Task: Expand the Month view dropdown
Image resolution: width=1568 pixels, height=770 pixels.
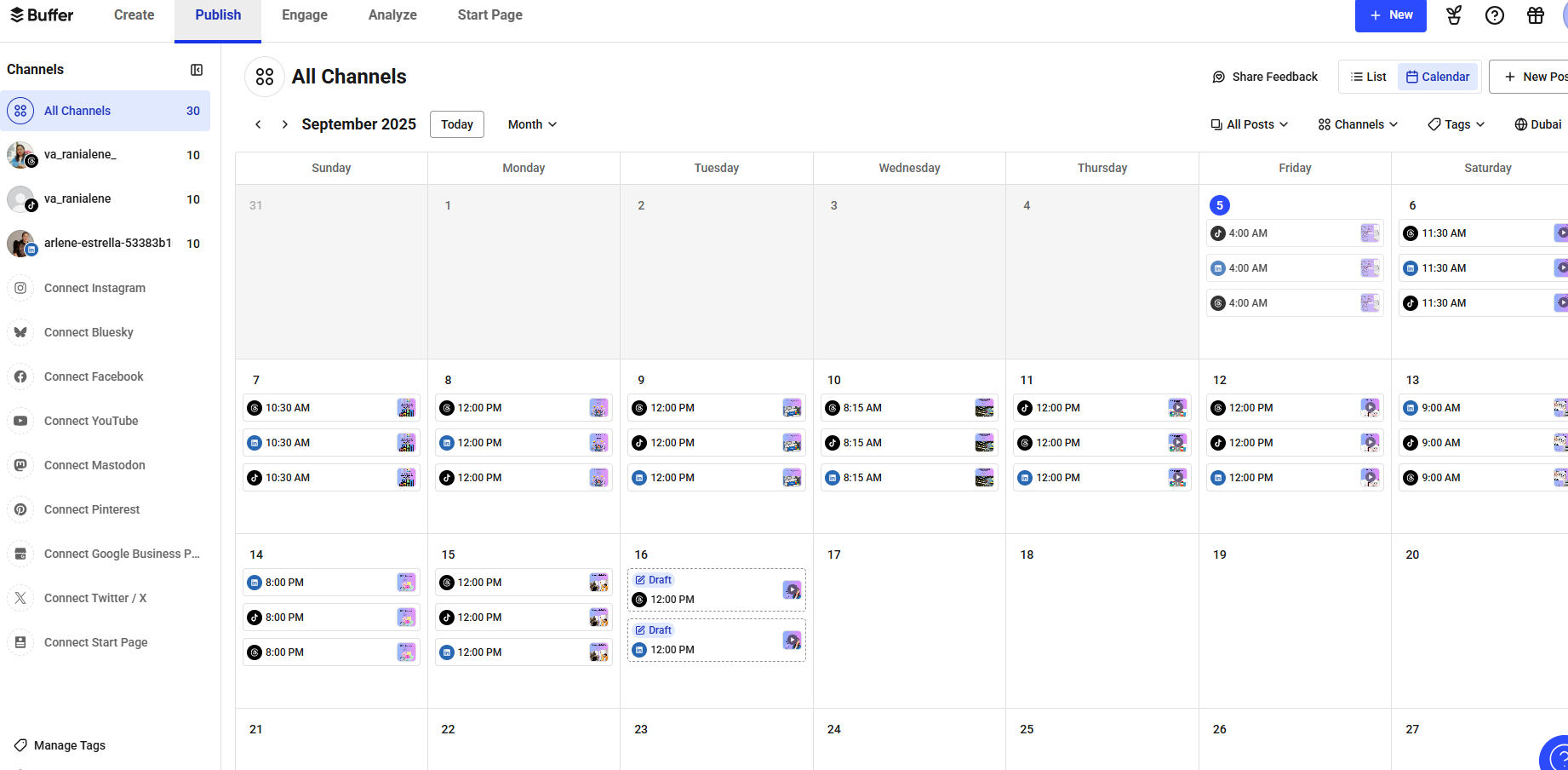Action: [x=532, y=124]
